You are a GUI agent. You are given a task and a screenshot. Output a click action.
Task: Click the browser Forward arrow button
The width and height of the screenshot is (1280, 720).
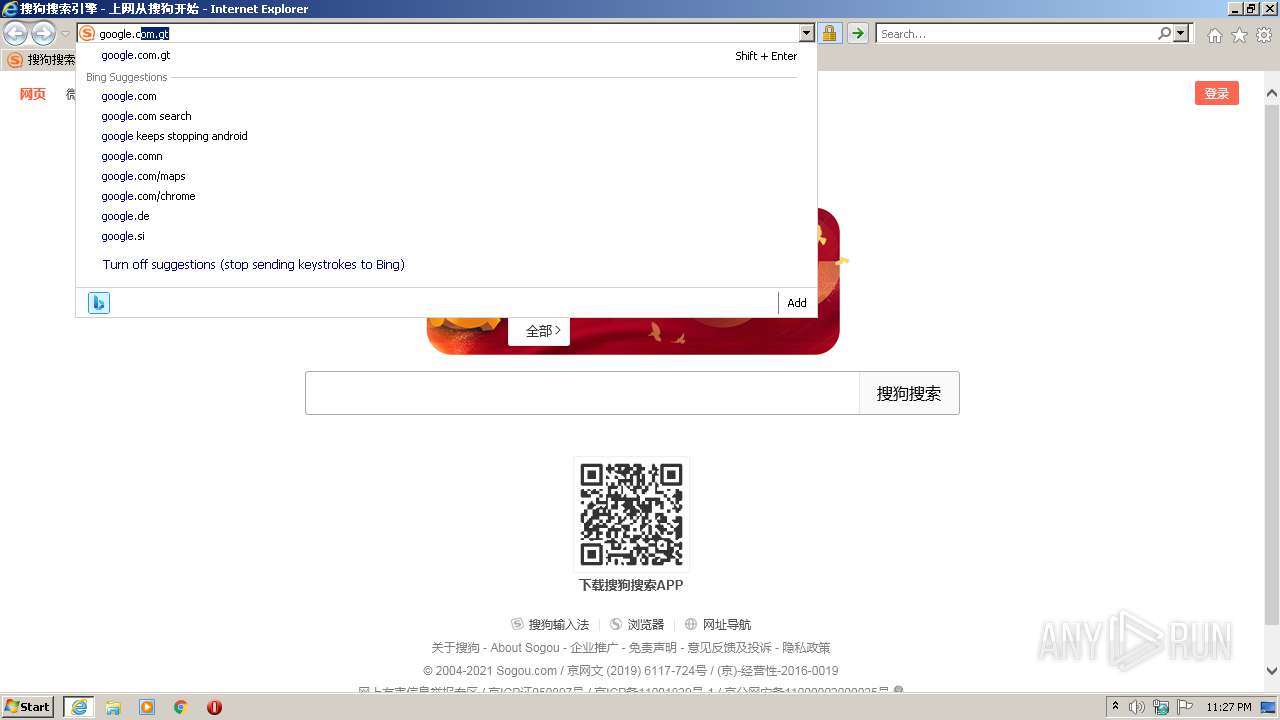(x=43, y=34)
